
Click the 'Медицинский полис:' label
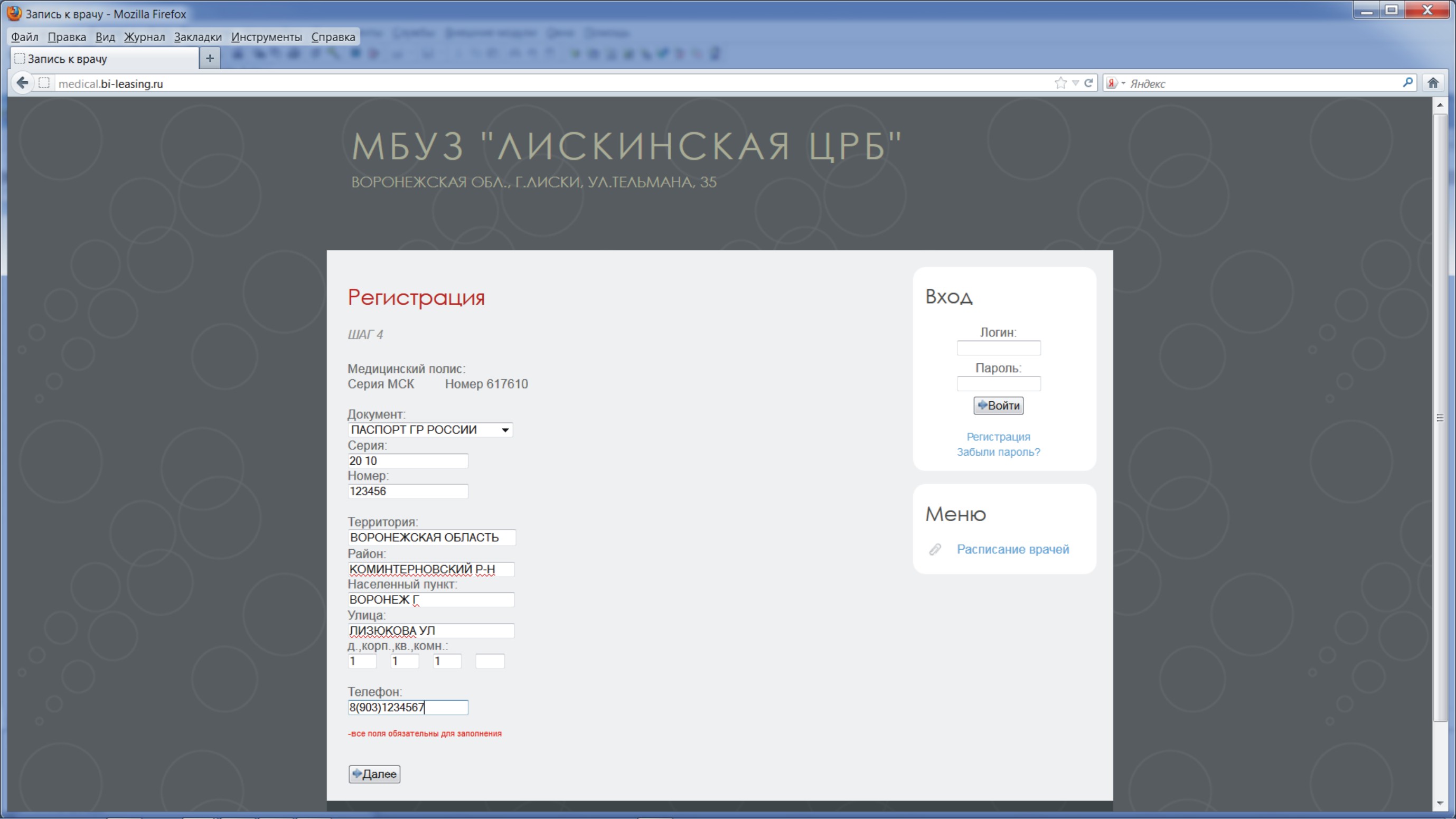pyautogui.click(x=407, y=369)
